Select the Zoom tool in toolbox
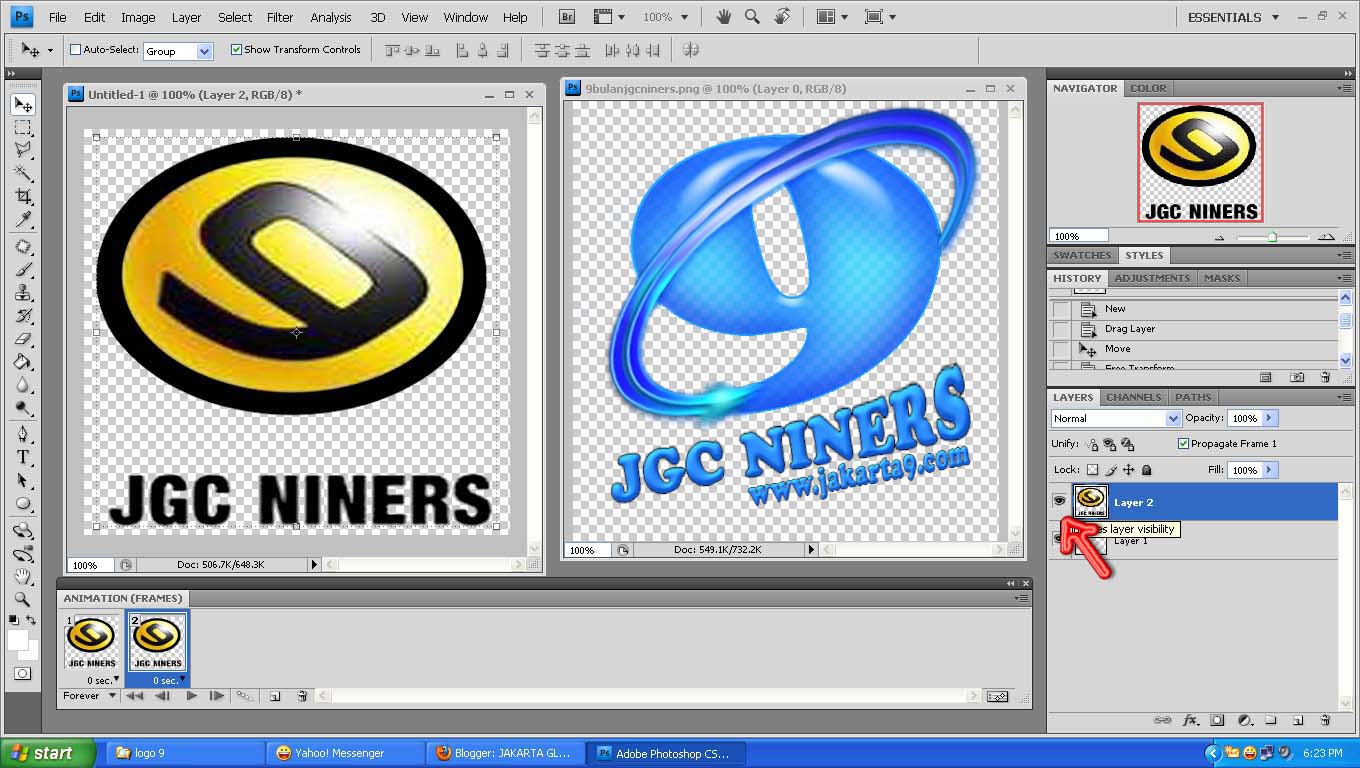1360x768 pixels. tap(23, 599)
